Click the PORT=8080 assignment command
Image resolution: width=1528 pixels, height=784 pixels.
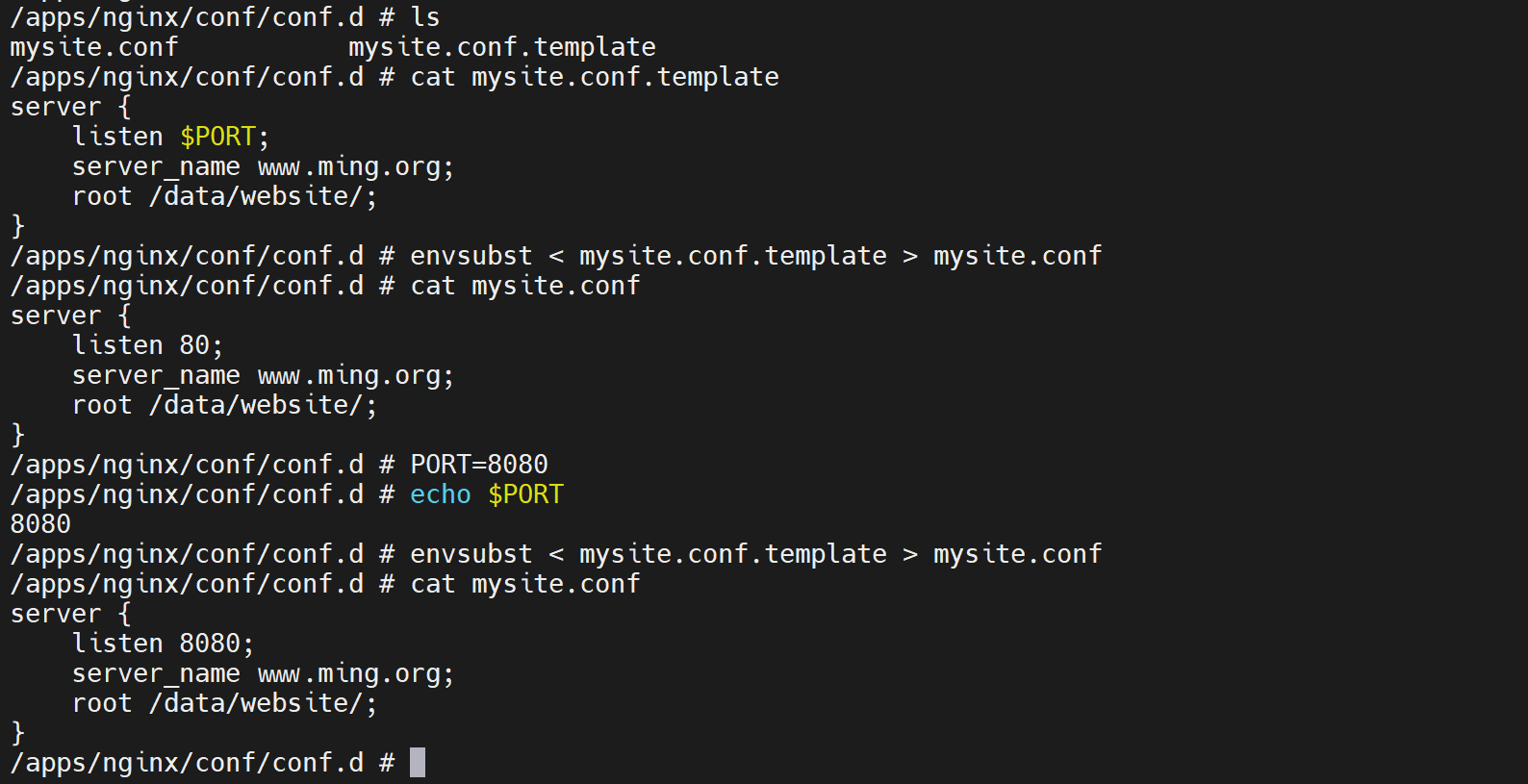(479, 465)
